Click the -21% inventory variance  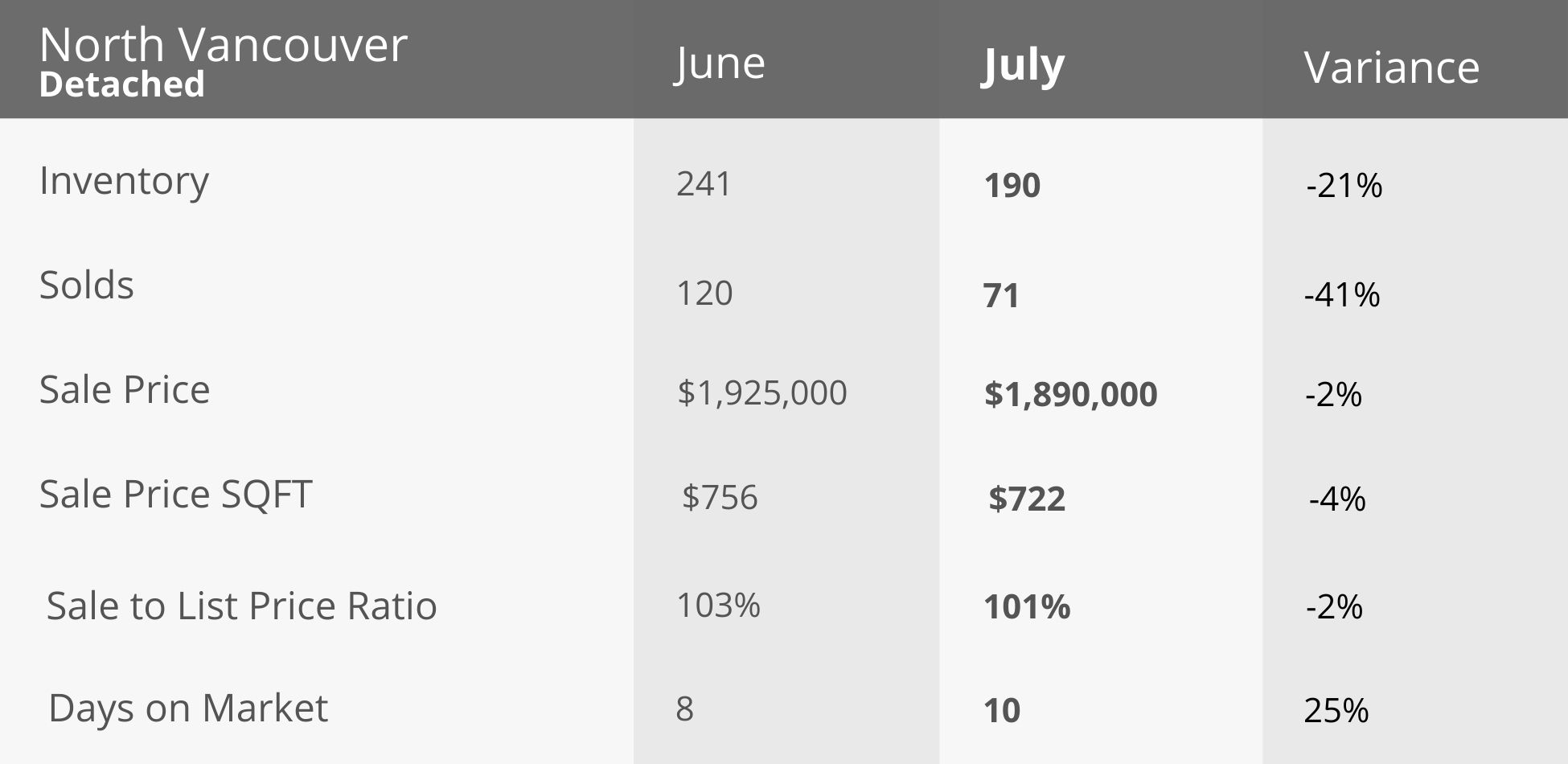1344,186
